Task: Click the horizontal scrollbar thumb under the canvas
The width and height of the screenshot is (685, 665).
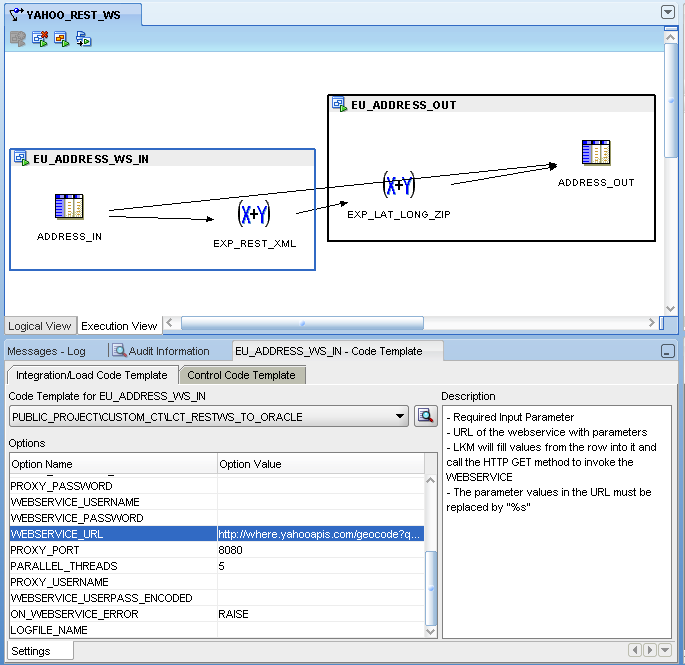Action: coord(302,323)
